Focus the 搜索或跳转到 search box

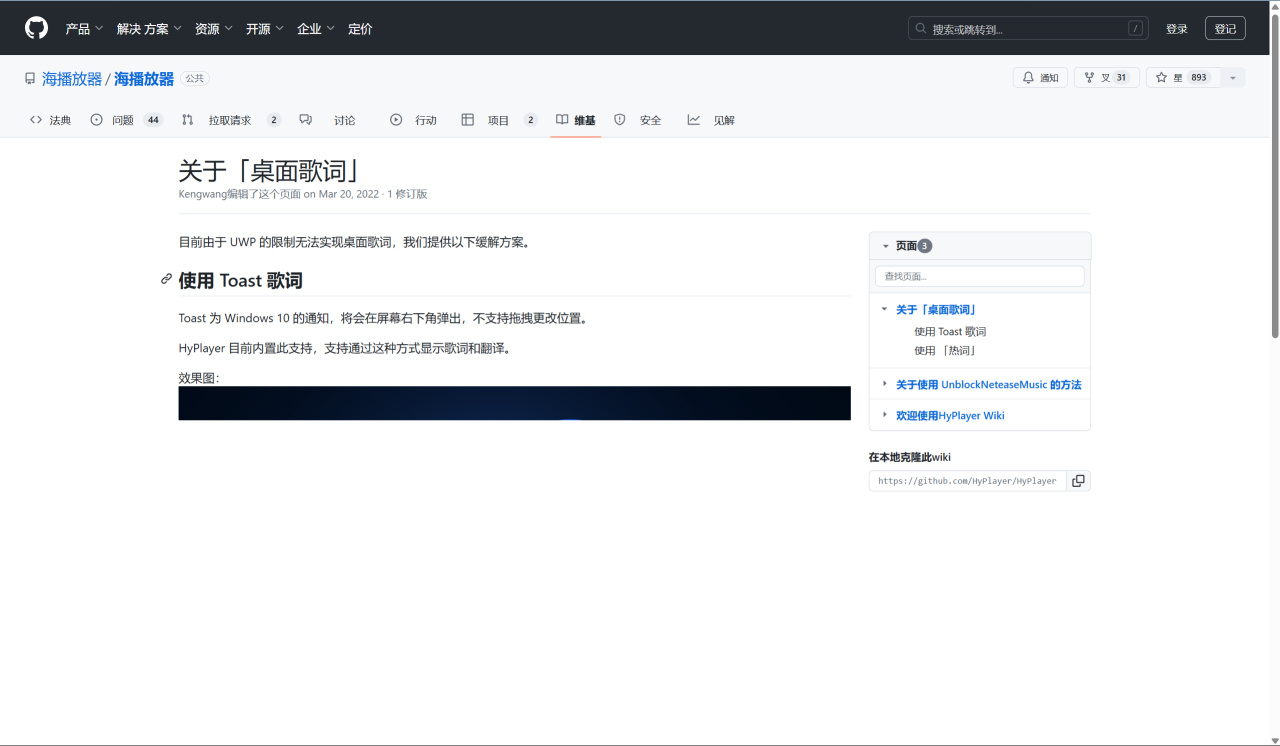tap(1028, 29)
